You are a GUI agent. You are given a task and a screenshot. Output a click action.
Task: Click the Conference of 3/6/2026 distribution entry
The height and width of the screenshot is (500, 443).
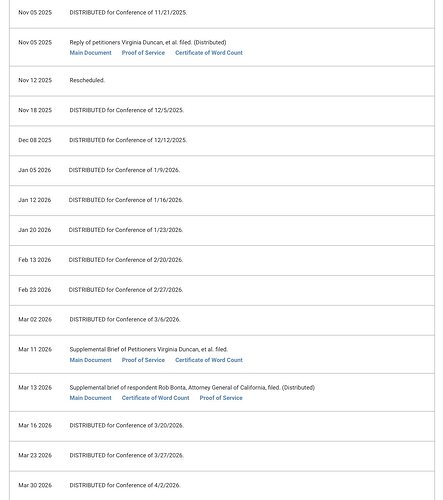(125, 319)
